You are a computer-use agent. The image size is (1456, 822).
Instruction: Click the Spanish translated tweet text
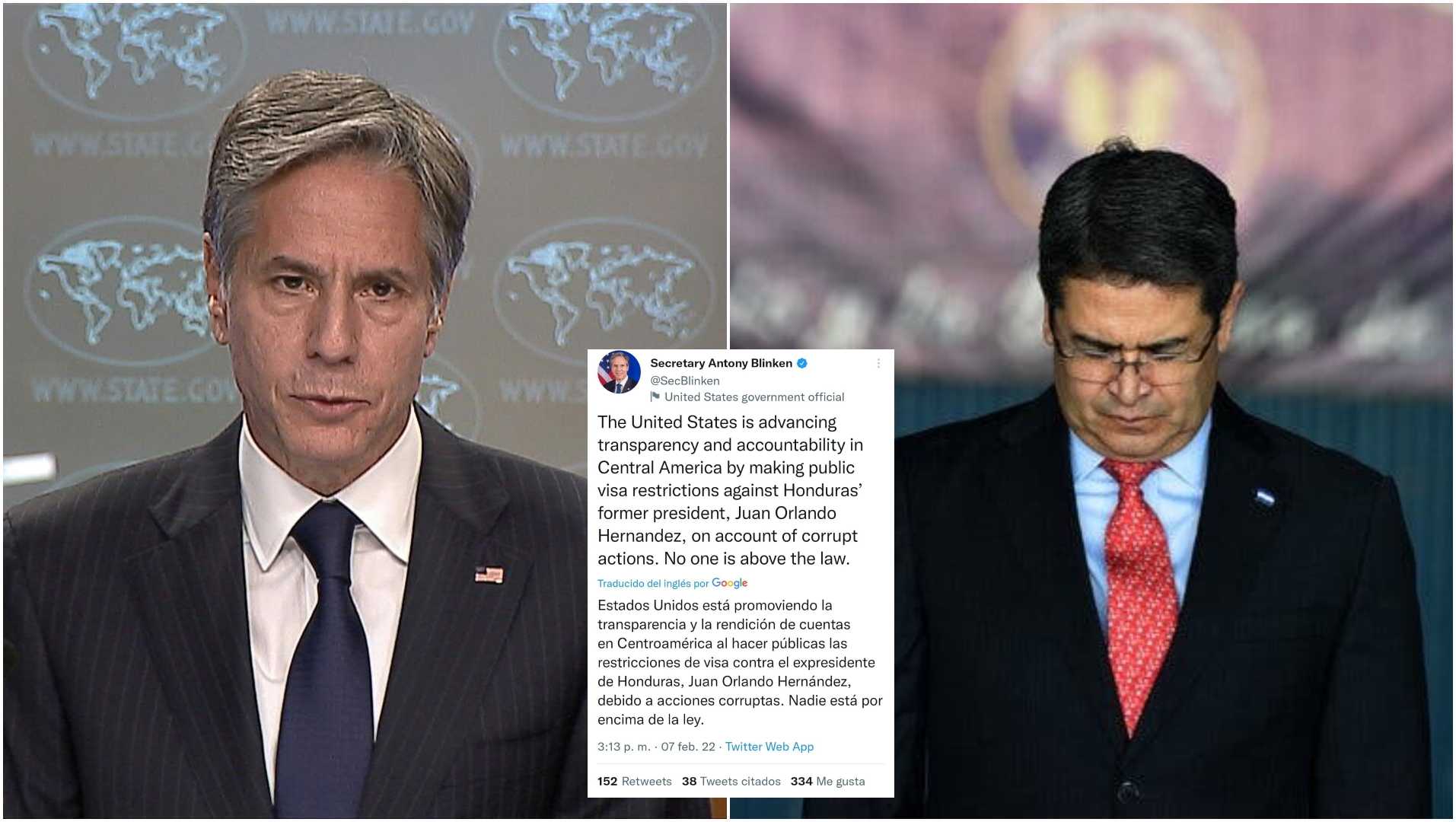740,662
